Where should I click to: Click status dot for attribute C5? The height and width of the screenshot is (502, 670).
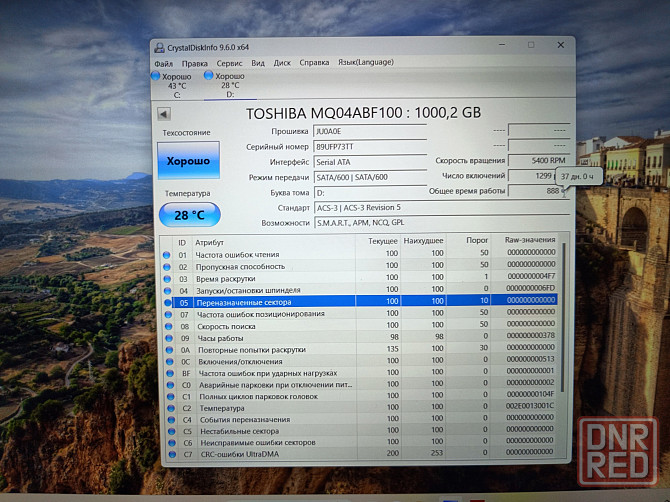172,432
